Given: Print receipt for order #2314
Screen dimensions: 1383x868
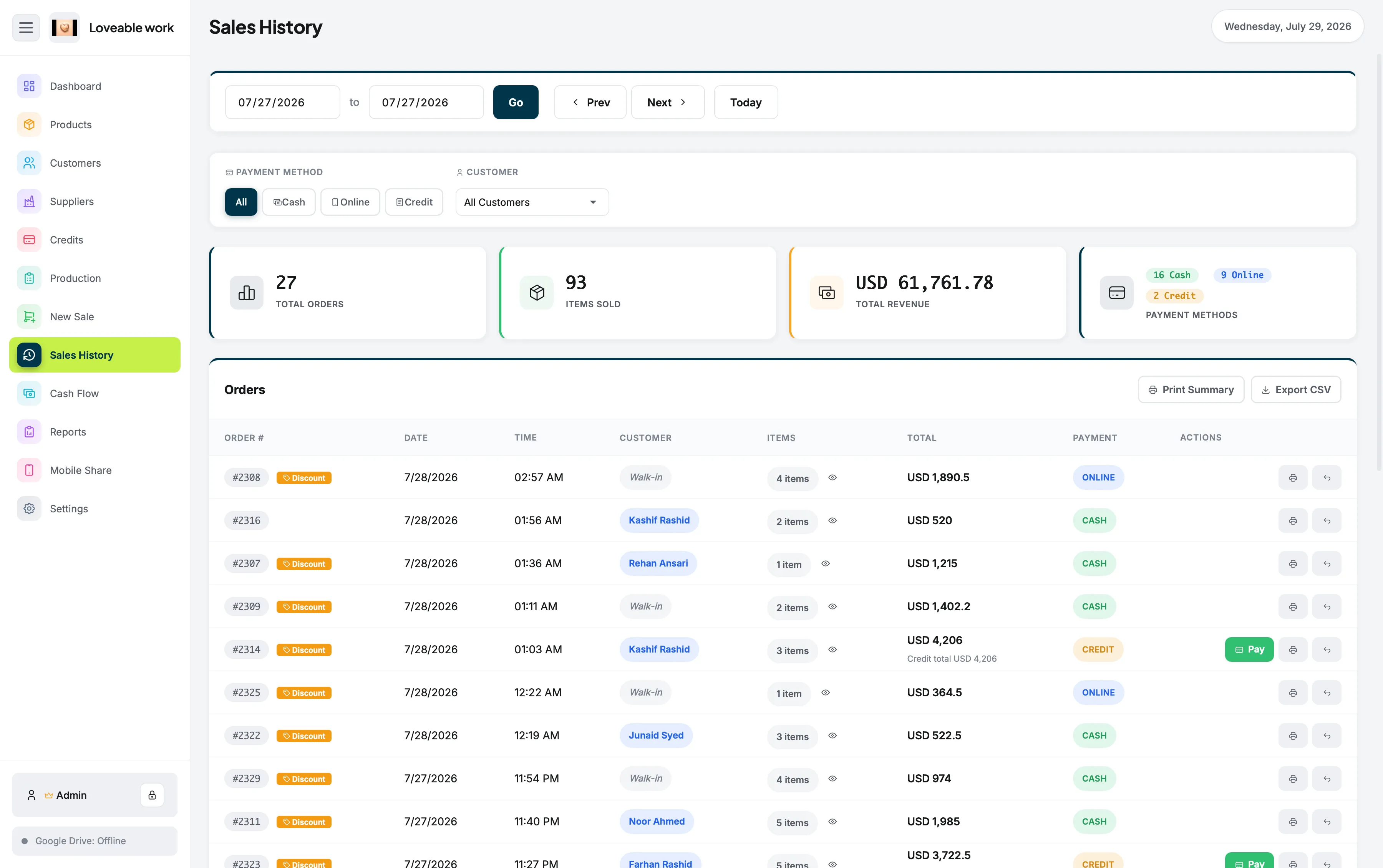Looking at the screenshot, I should [1293, 650].
